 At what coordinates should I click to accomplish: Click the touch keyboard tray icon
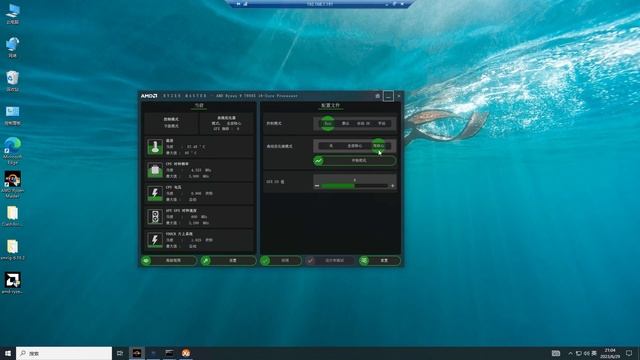556,353
